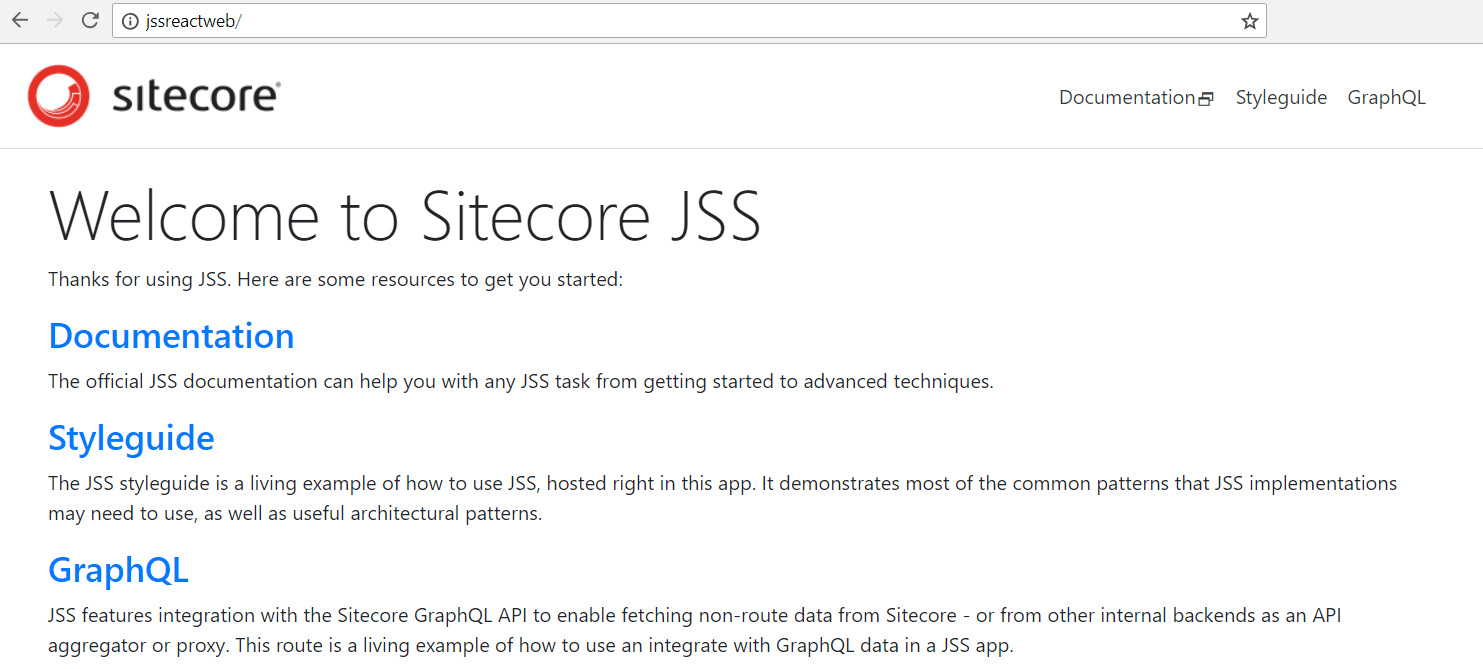This screenshot has height=669, width=1483.
Task: Follow the blue Documentation heading link
Action: (x=171, y=336)
